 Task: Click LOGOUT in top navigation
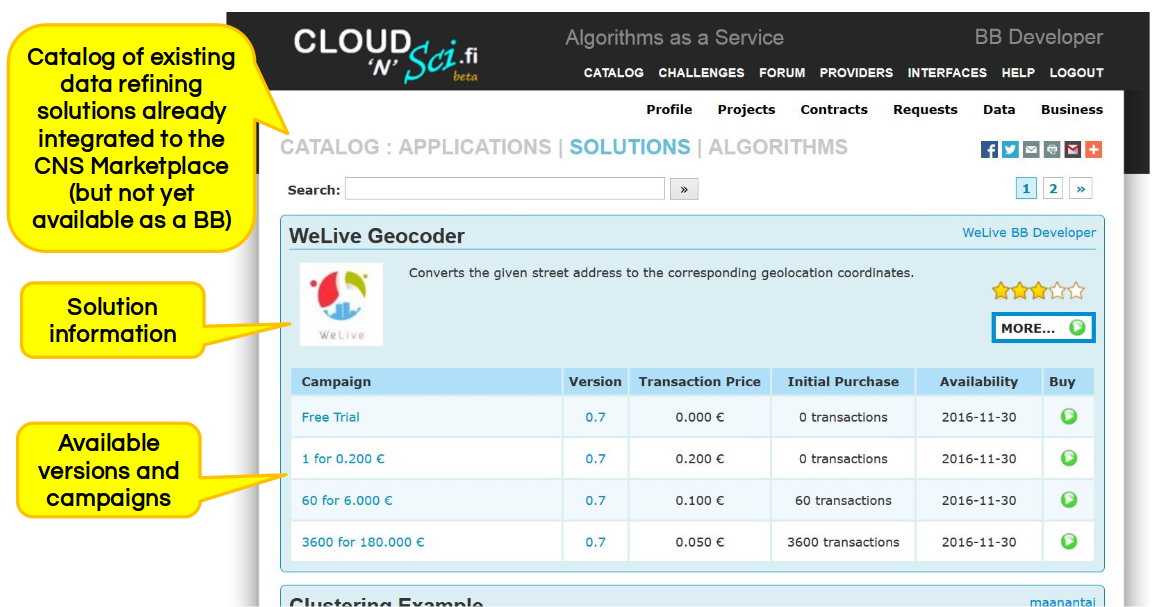pyautogui.click(x=1077, y=73)
